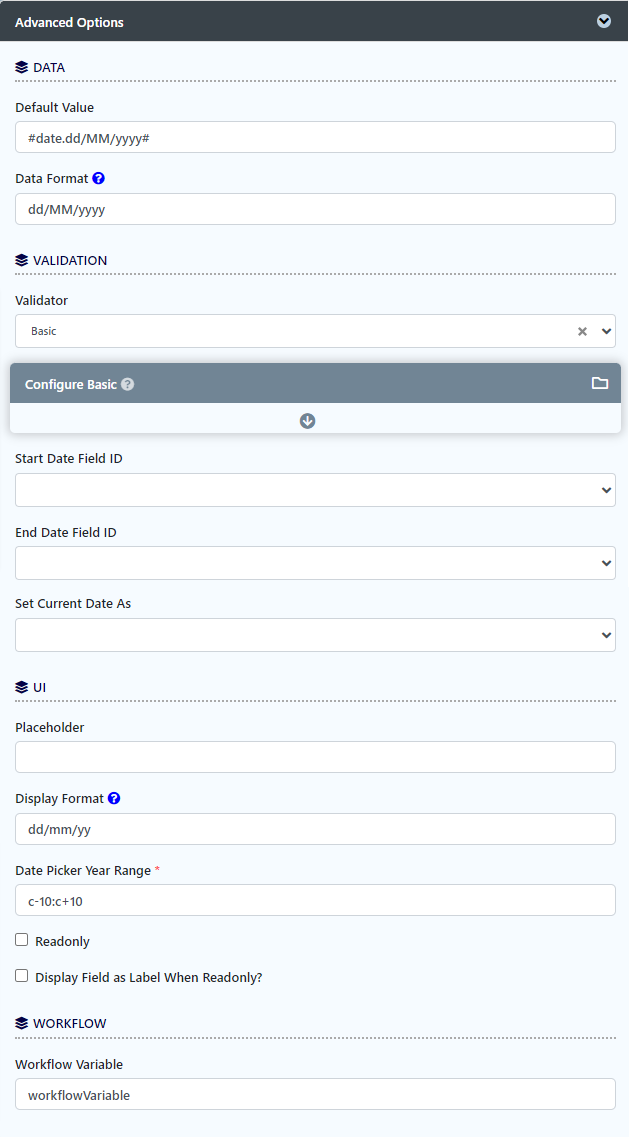This screenshot has height=1137, width=629.
Task: Expand the End Date Field ID dropdown
Action: (315, 563)
